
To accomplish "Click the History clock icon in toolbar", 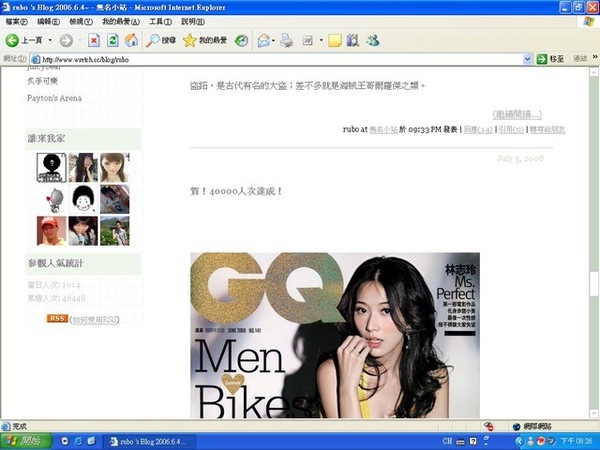I will 241,40.
